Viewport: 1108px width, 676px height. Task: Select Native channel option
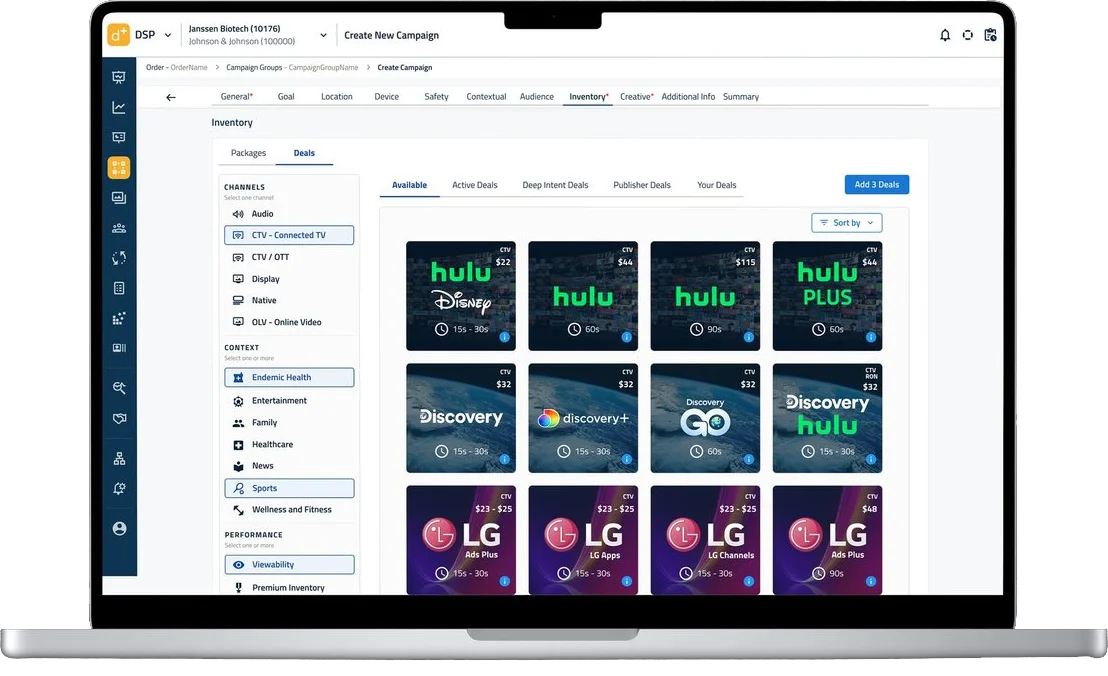[289, 300]
